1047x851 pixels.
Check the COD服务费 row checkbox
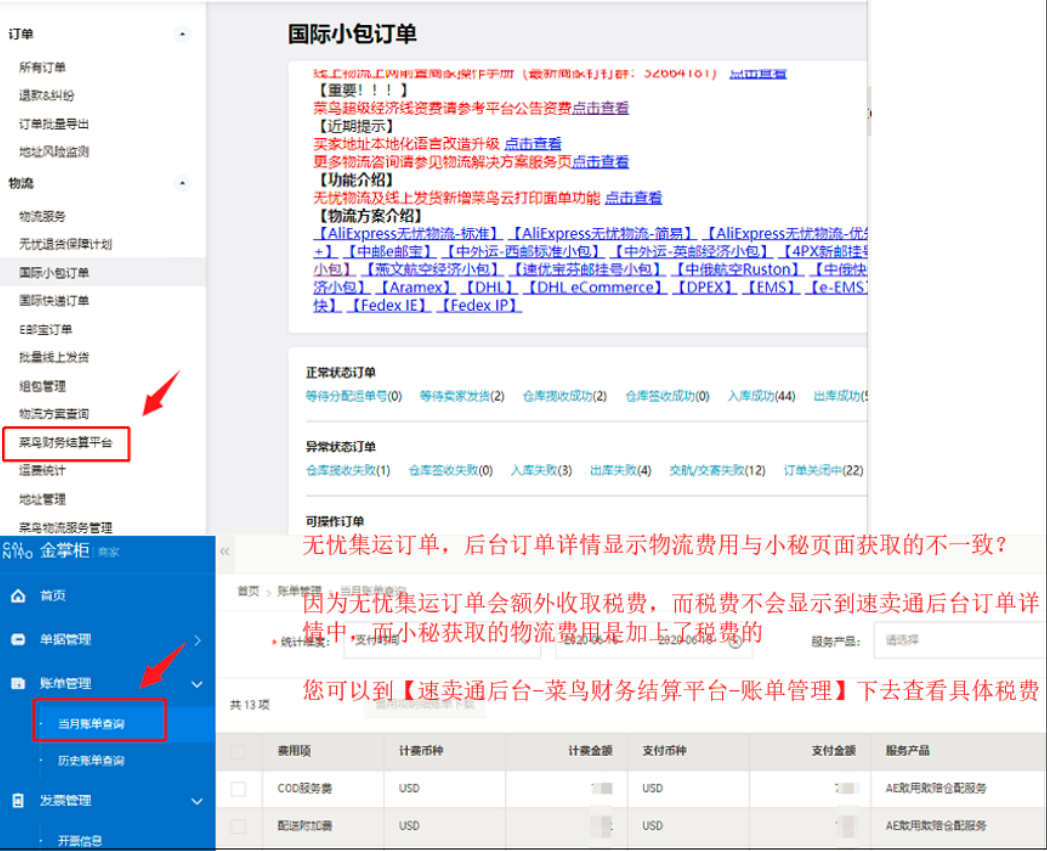point(238,789)
